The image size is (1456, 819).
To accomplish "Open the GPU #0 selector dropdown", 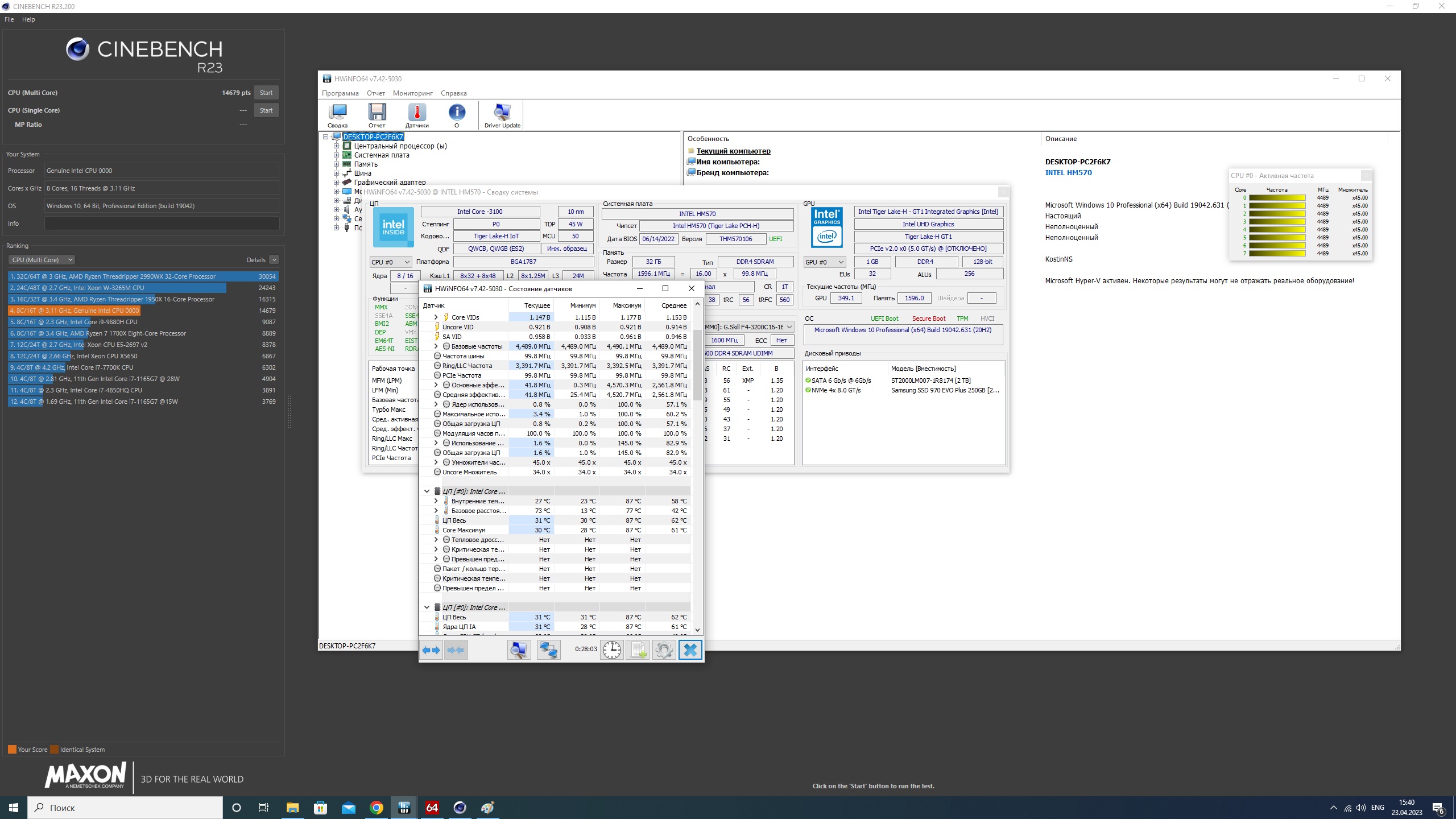I will (x=824, y=262).
